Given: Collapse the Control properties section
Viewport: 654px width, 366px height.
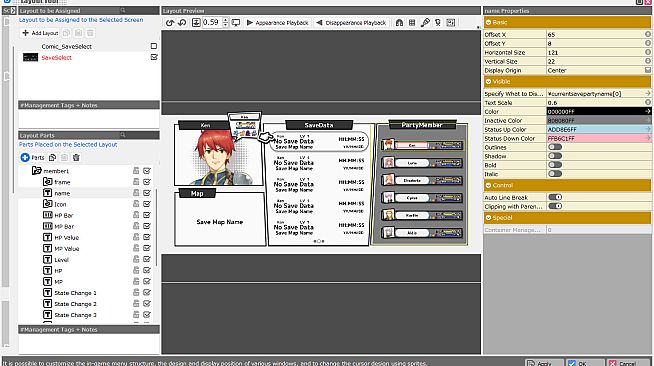Looking at the screenshot, I should click(x=488, y=185).
